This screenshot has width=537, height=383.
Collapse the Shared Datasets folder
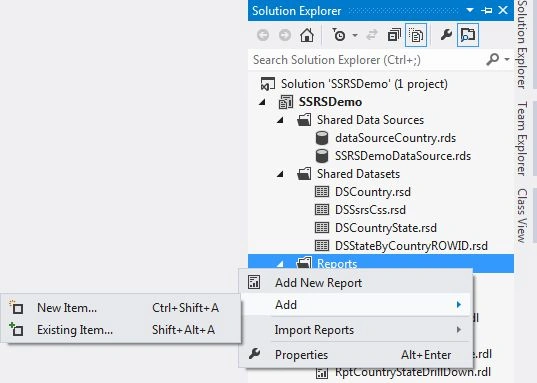tap(280, 174)
